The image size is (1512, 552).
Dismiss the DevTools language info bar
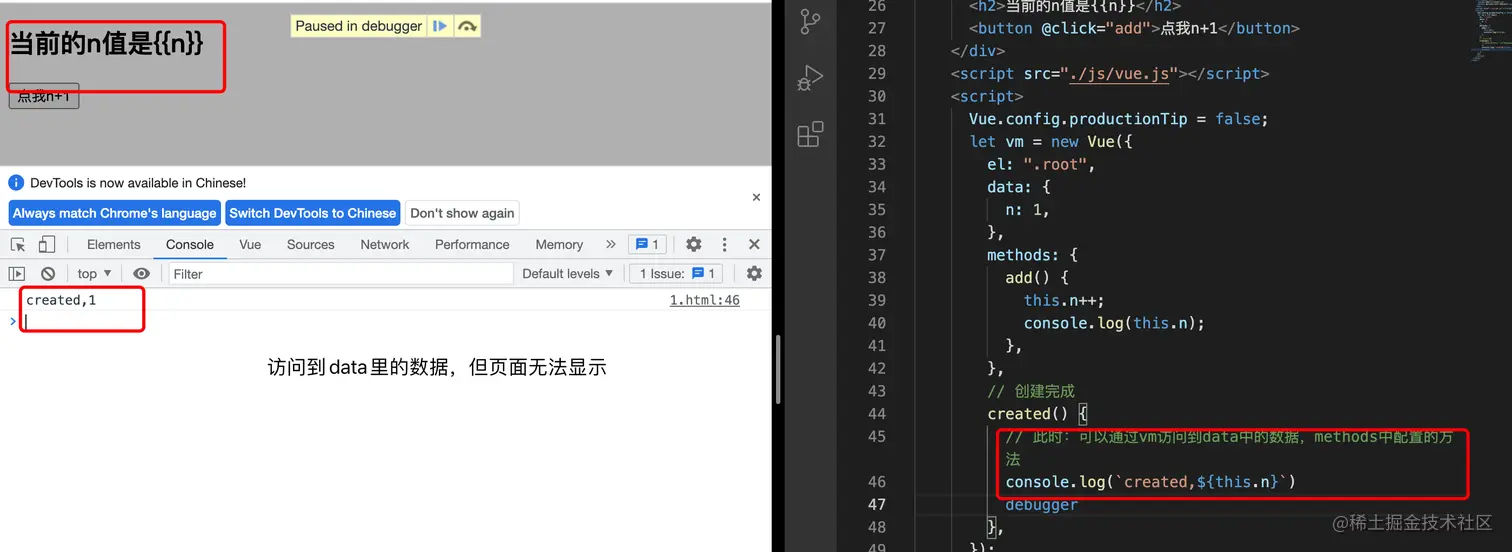click(756, 198)
